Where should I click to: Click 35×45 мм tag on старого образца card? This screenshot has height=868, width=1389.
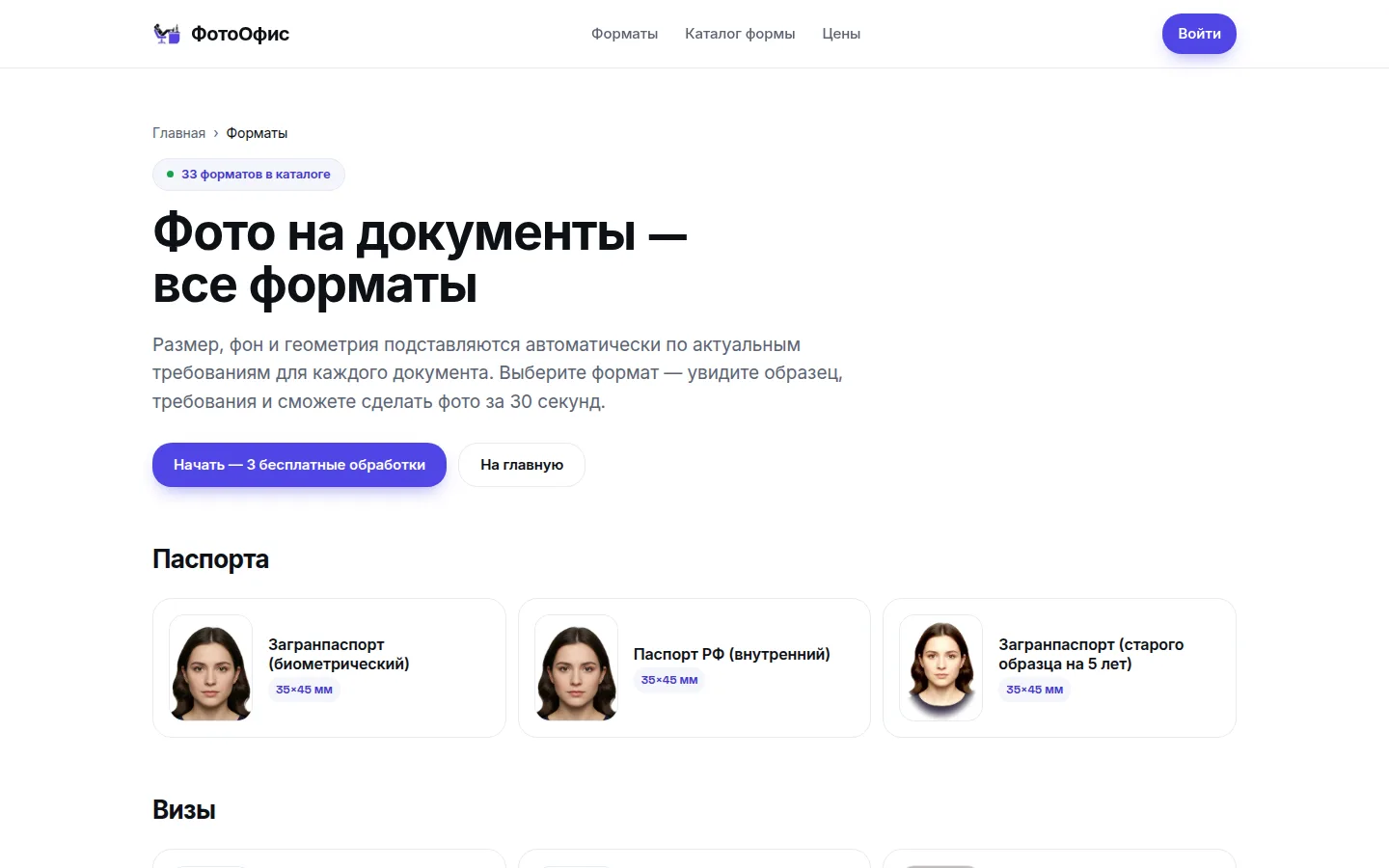point(1034,690)
